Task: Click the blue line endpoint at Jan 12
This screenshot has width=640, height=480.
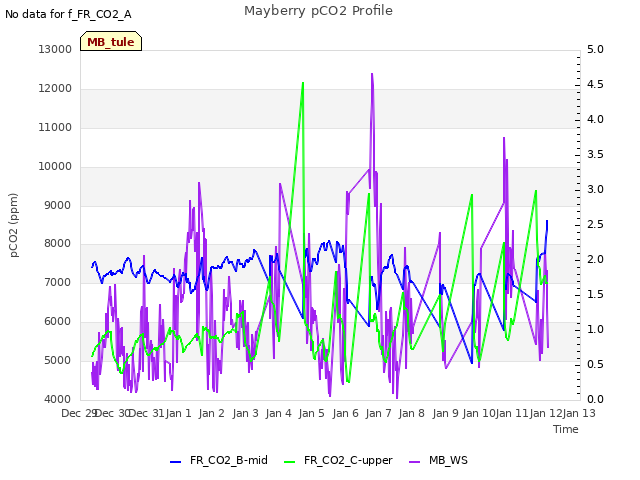Action: pyautogui.click(x=547, y=221)
